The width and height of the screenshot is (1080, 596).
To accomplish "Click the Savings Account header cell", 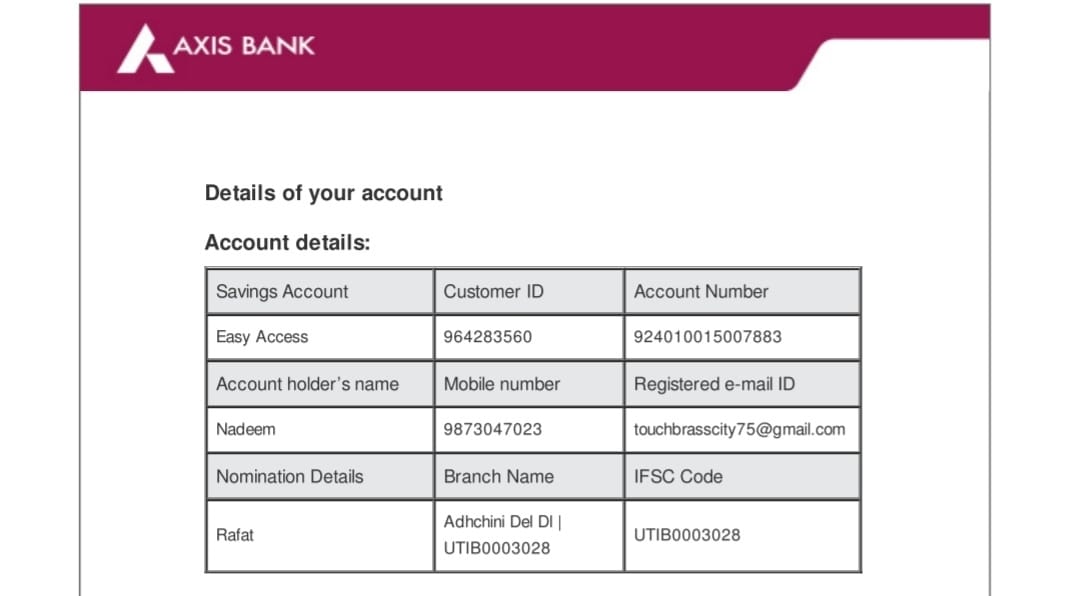I will (282, 292).
